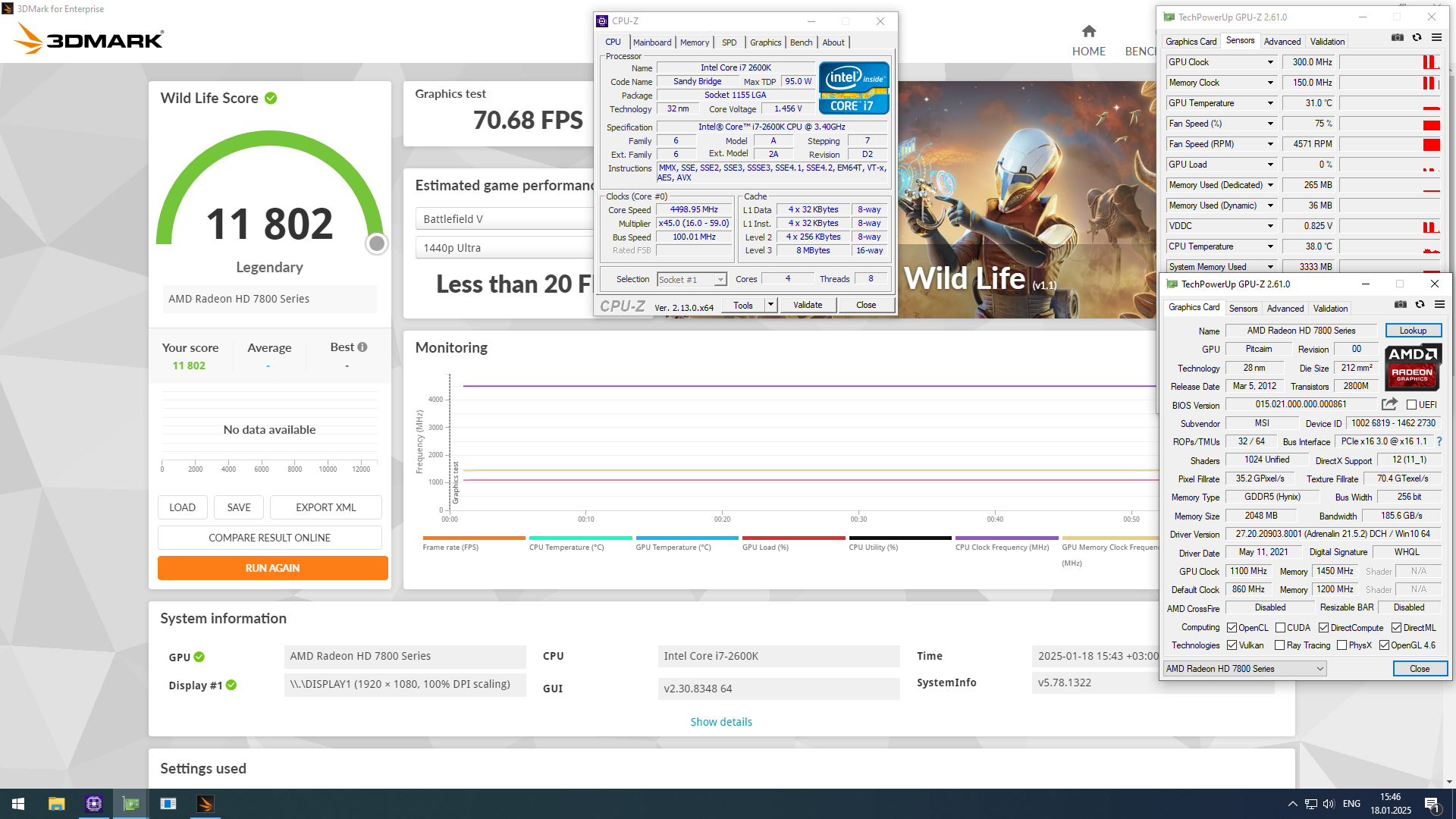Click the info icon next to Best

coord(362,347)
